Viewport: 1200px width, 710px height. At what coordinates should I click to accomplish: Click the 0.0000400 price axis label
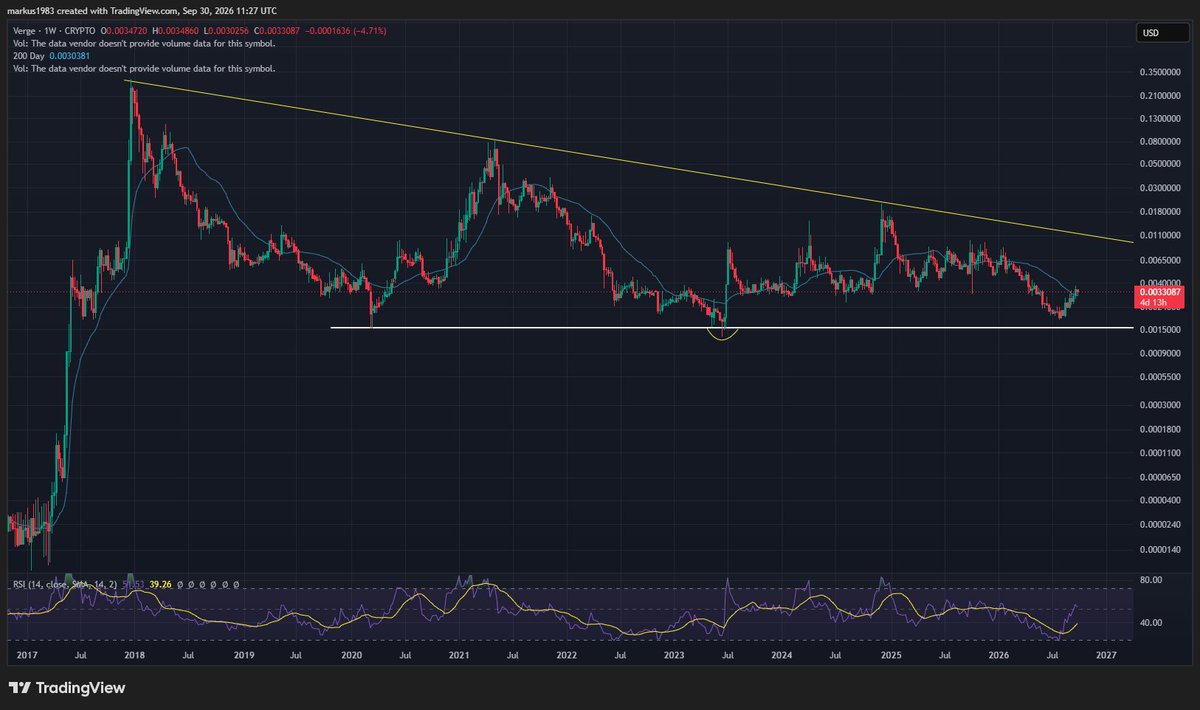point(1159,499)
